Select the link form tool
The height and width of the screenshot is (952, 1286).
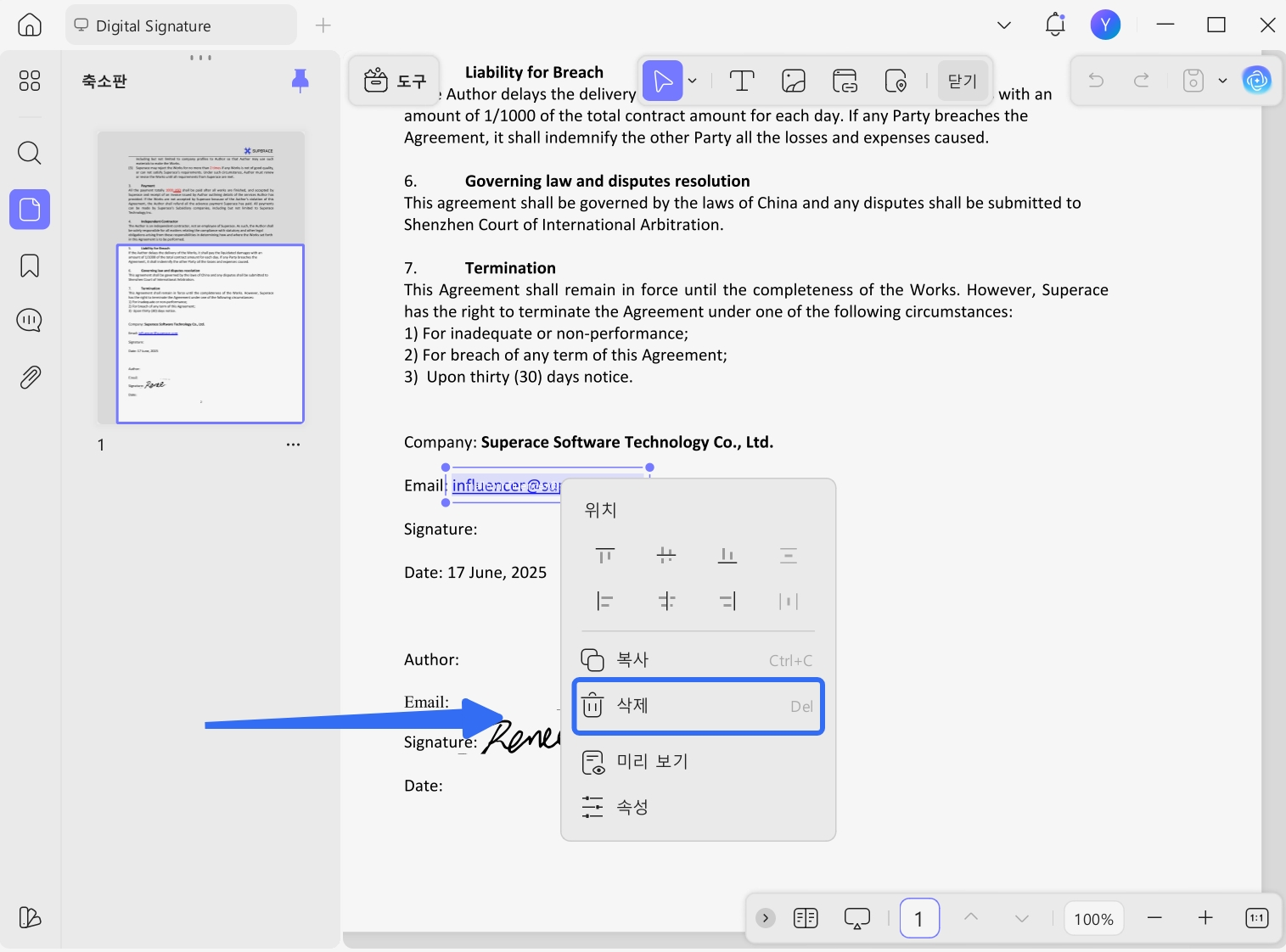[845, 81]
